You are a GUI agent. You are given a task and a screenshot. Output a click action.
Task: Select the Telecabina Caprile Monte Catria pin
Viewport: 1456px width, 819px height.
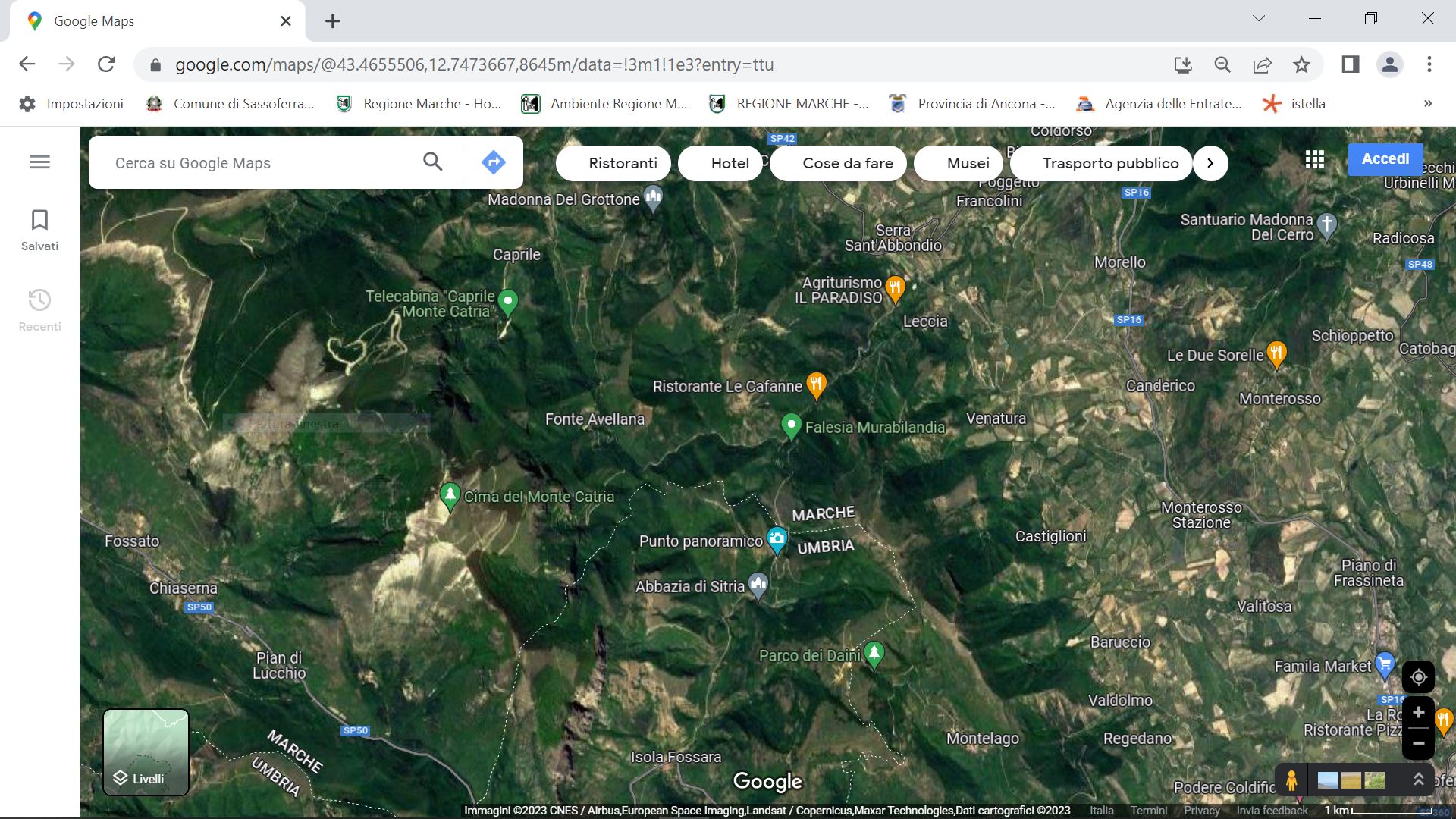508,303
